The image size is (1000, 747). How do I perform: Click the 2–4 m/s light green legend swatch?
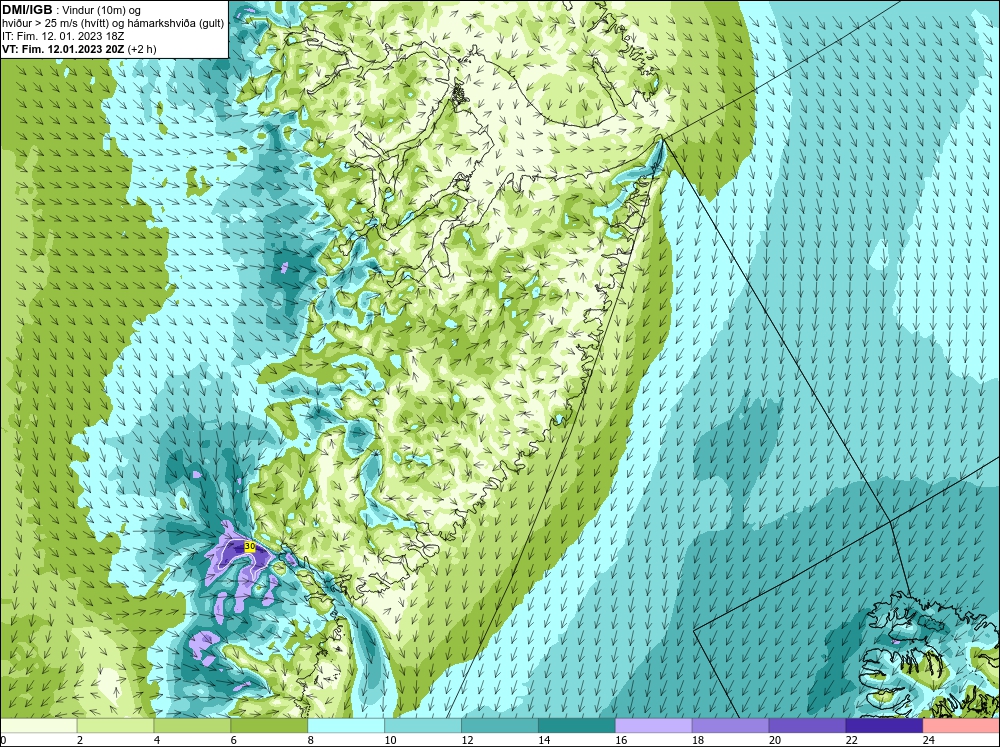click(x=115, y=726)
